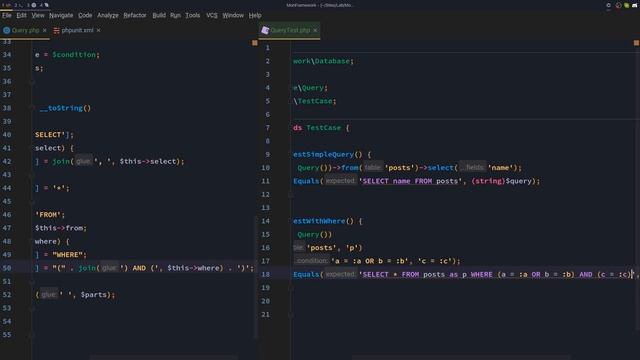The width and height of the screenshot is (640, 360).
Task: Open the Refactor menu
Action: point(135,16)
